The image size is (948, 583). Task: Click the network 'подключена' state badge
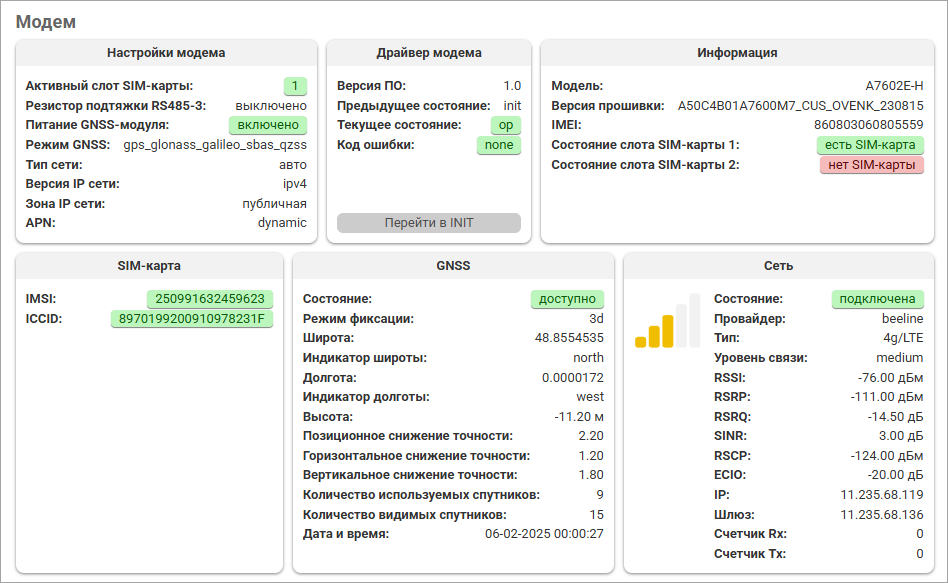877,299
